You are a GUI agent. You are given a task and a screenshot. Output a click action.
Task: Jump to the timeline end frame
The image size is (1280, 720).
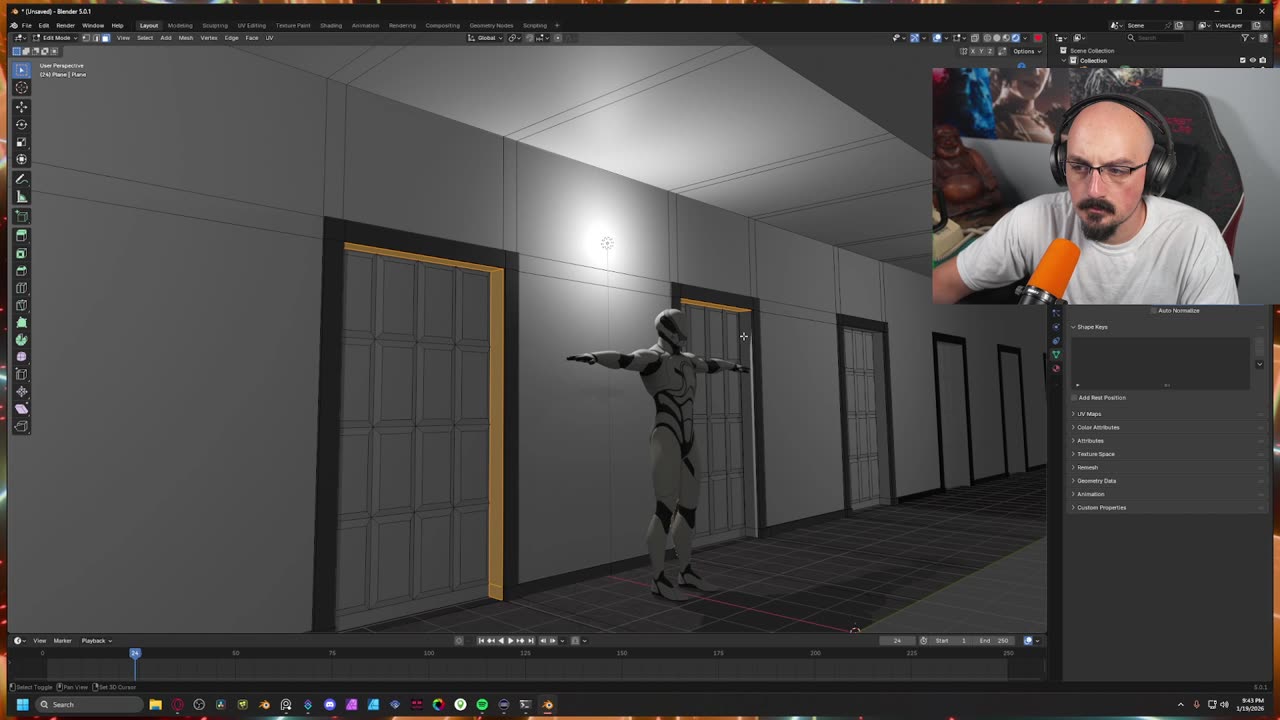click(531, 641)
